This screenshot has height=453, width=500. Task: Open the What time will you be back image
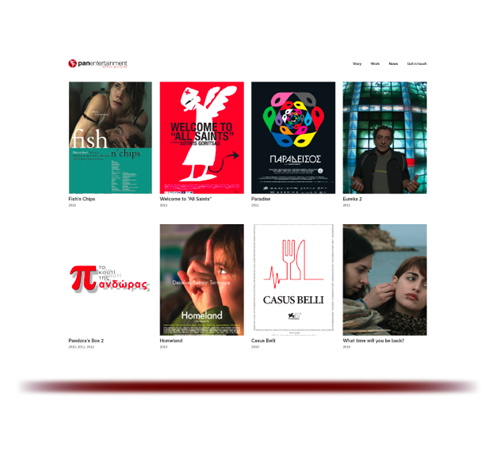tap(385, 280)
